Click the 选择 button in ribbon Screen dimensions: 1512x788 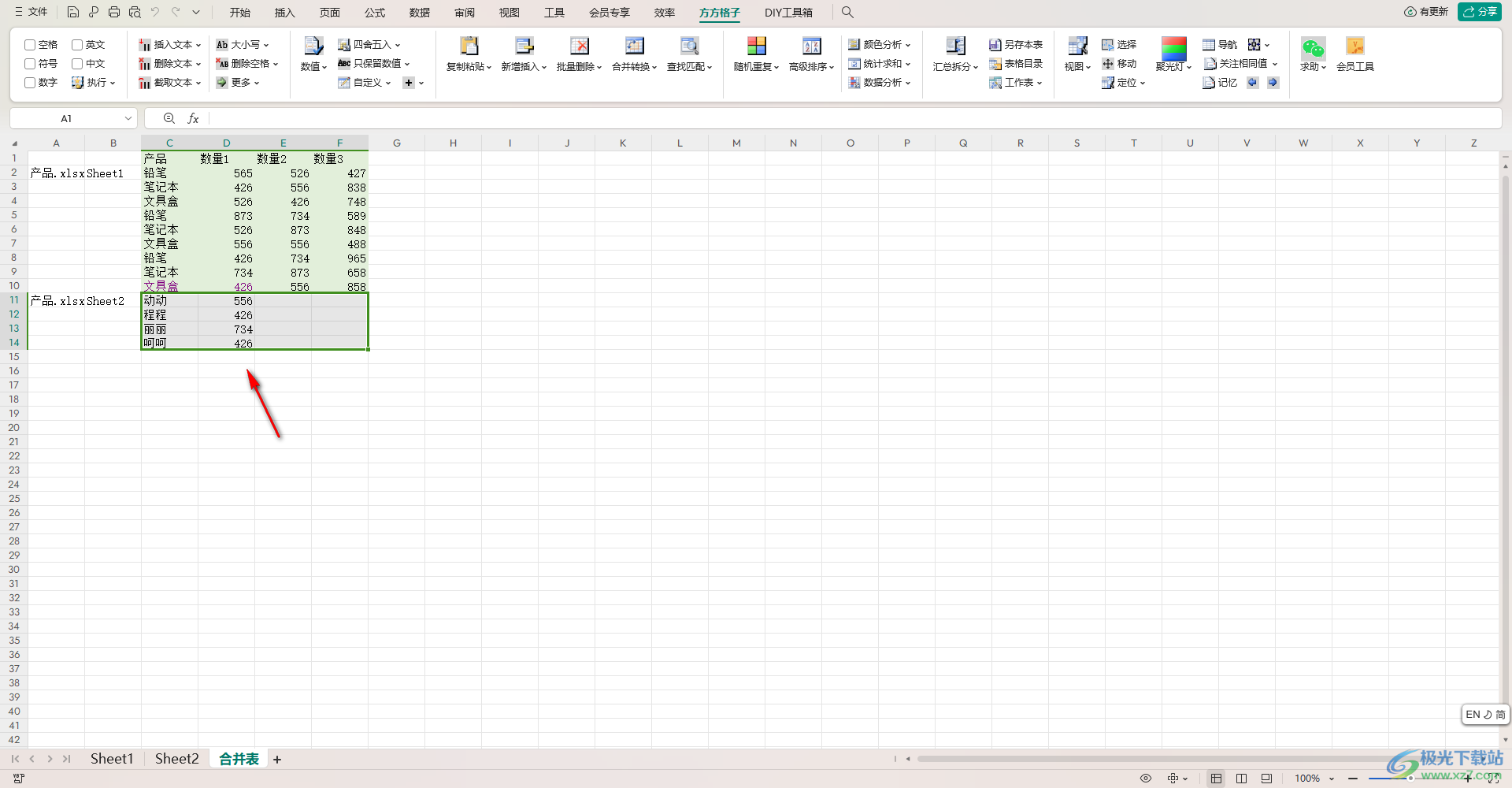coord(1119,45)
